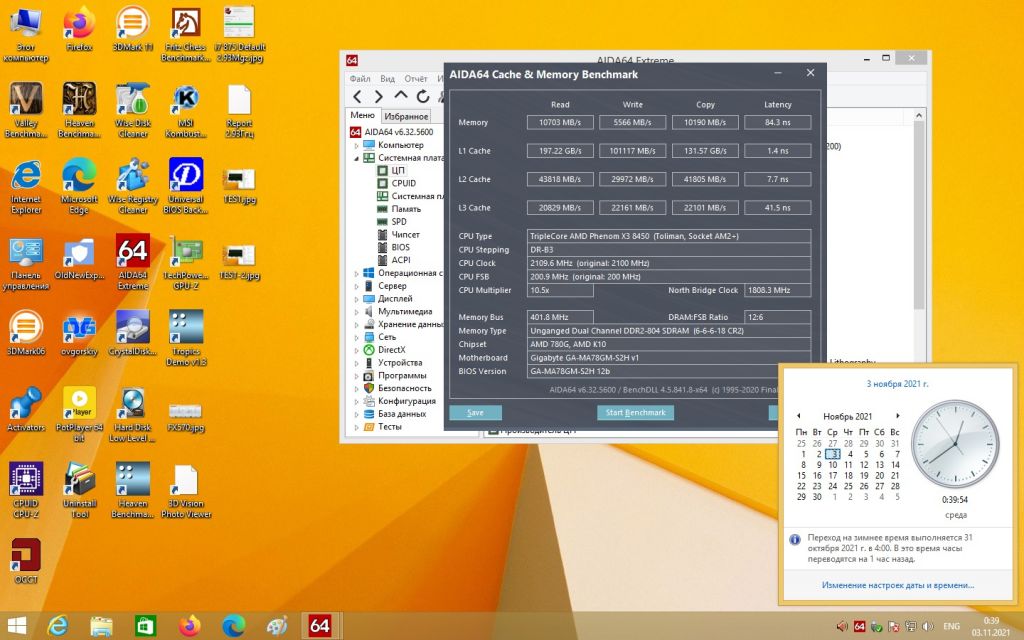Image resolution: width=1024 pixels, height=640 pixels.
Task: Expand the Тесты tree node
Action: click(x=357, y=426)
